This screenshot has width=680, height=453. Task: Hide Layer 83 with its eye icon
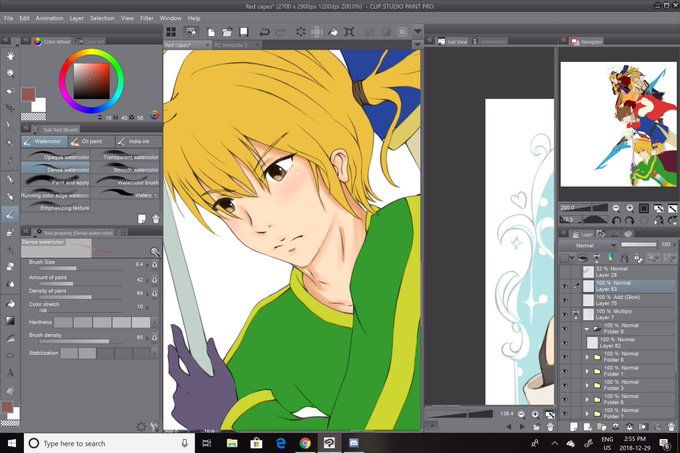pyautogui.click(x=565, y=286)
